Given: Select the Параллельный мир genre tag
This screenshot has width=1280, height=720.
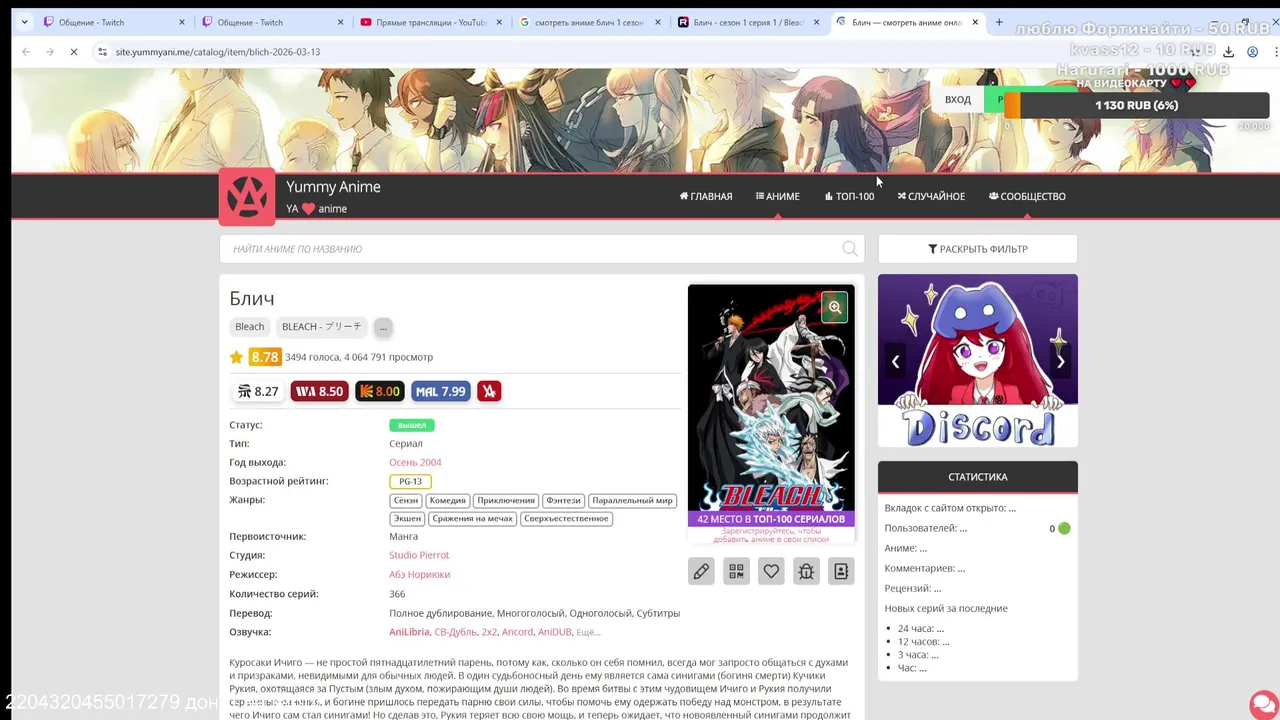Looking at the screenshot, I should pyautogui.click(x=632, y=500).
